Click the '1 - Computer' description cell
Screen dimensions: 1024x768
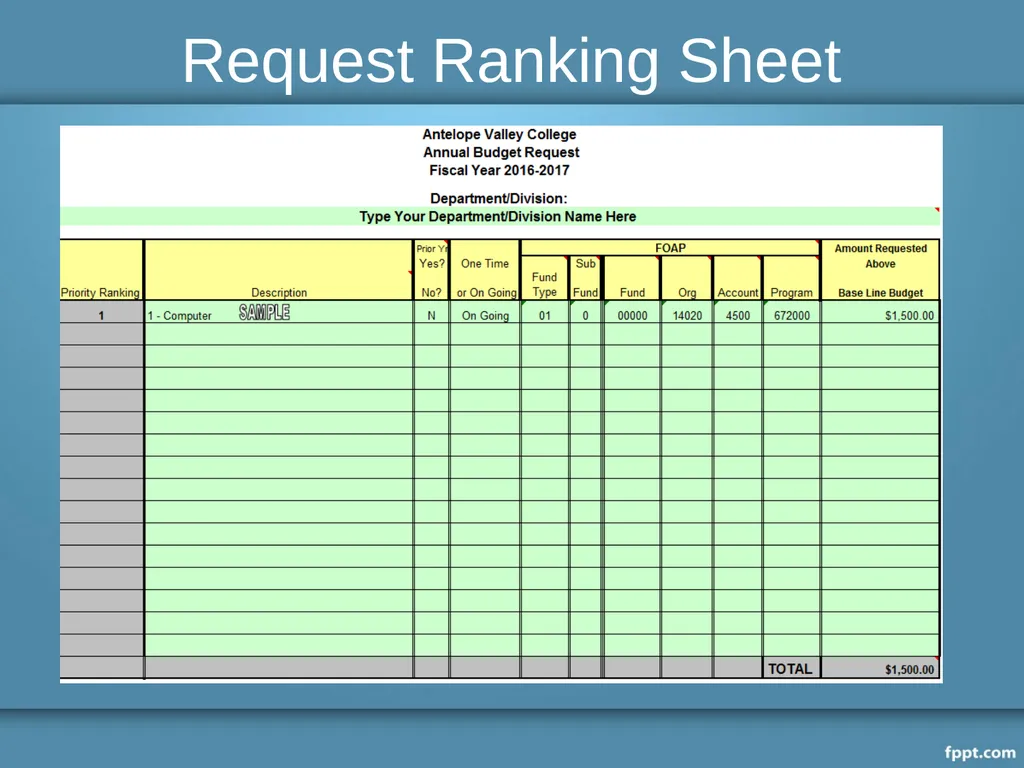pos(279,312)
